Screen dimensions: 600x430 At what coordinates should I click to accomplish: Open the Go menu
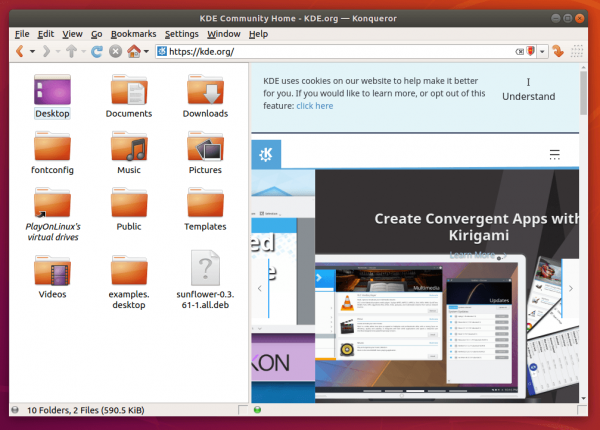[96, 34]
